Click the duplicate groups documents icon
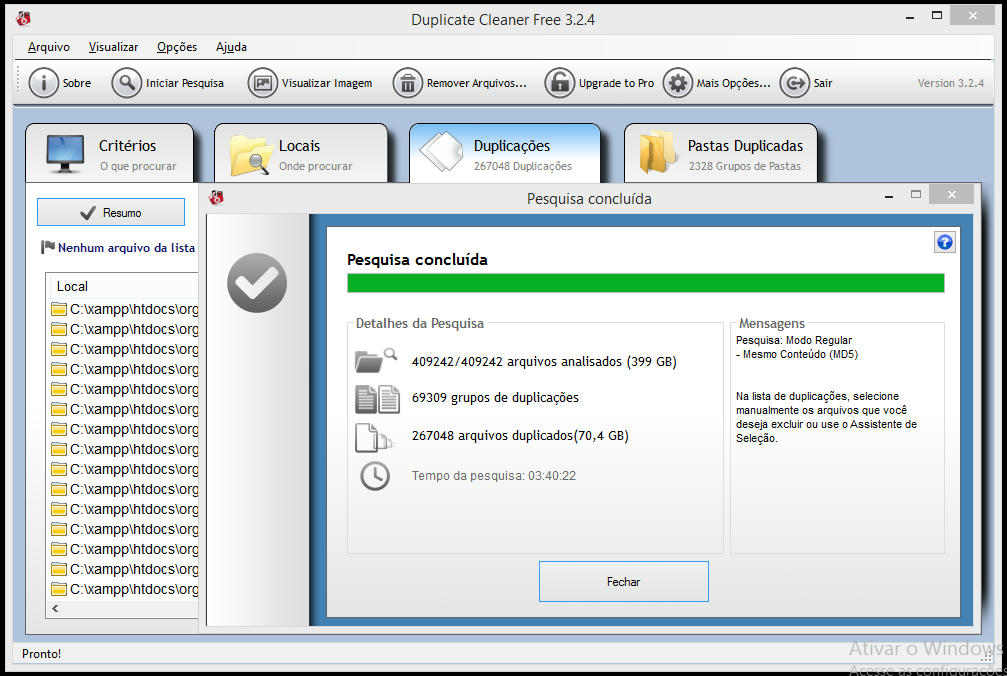This screenshot has width=1007, height=676. tap(377, 399)
